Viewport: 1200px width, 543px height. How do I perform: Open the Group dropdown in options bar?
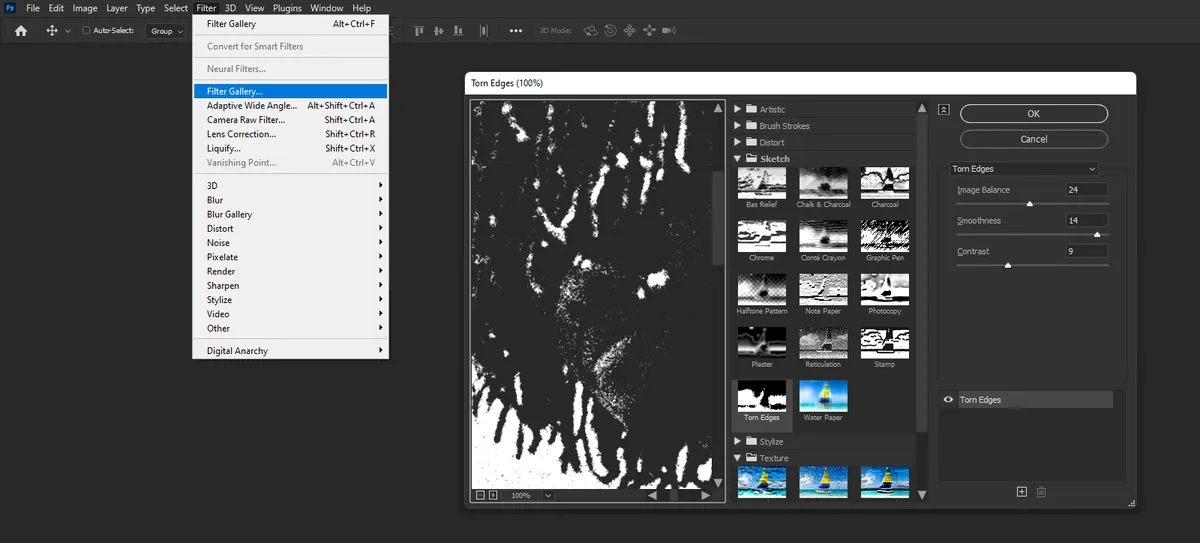166,31
